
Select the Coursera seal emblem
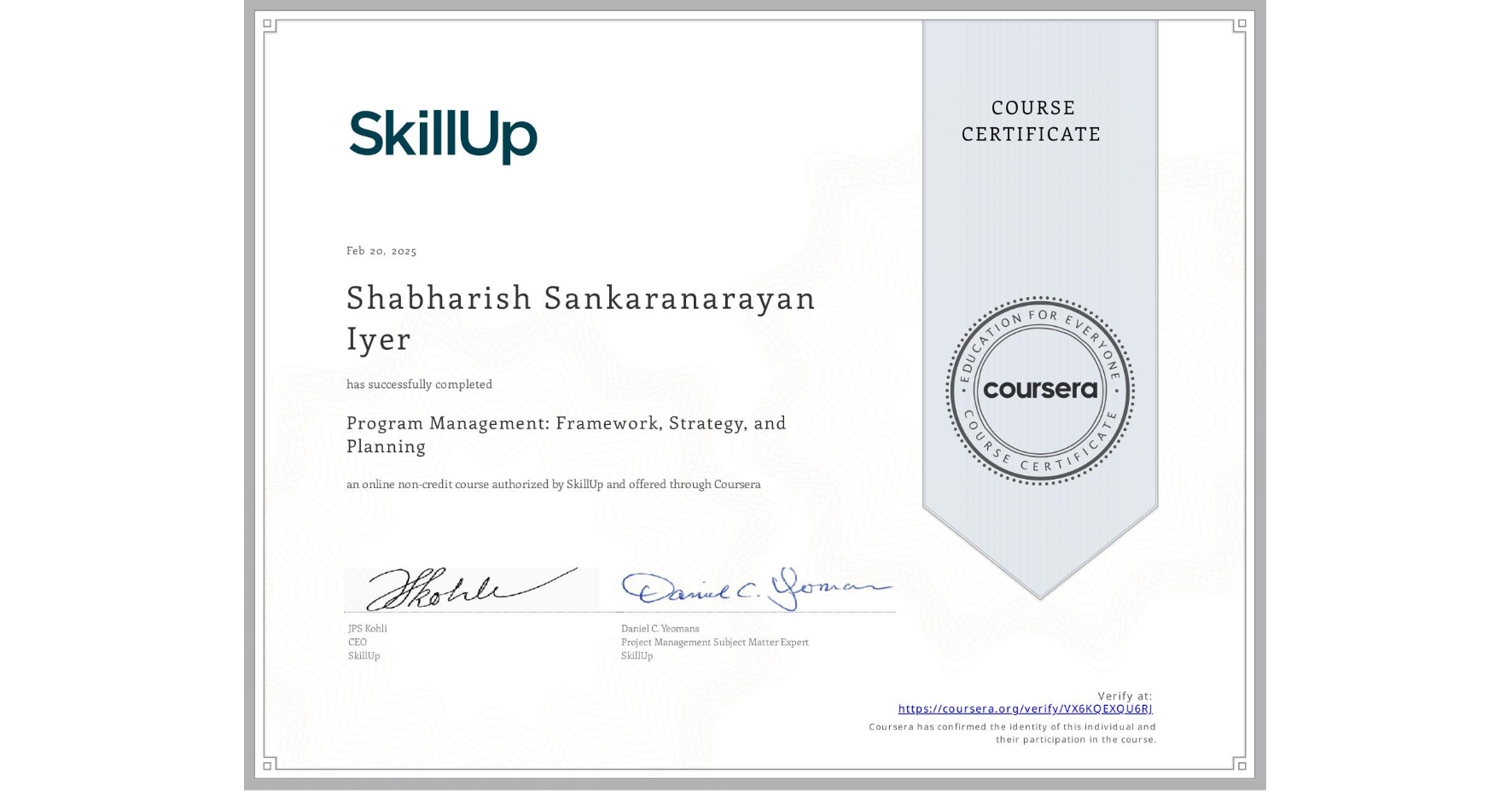point(1043,390)
